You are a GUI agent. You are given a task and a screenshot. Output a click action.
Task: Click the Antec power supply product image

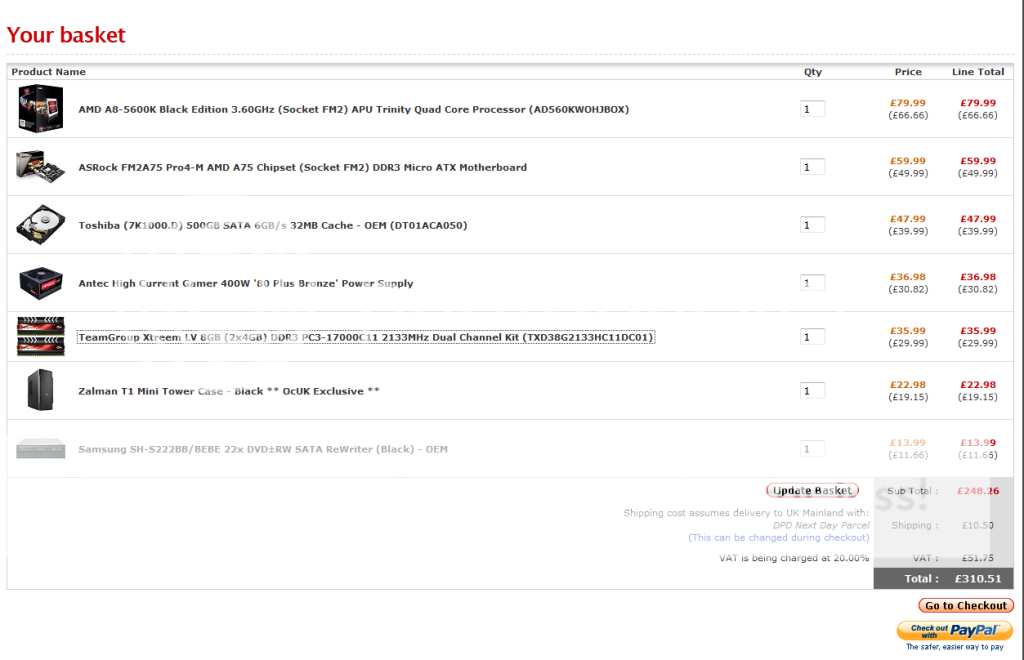[40, 283]
